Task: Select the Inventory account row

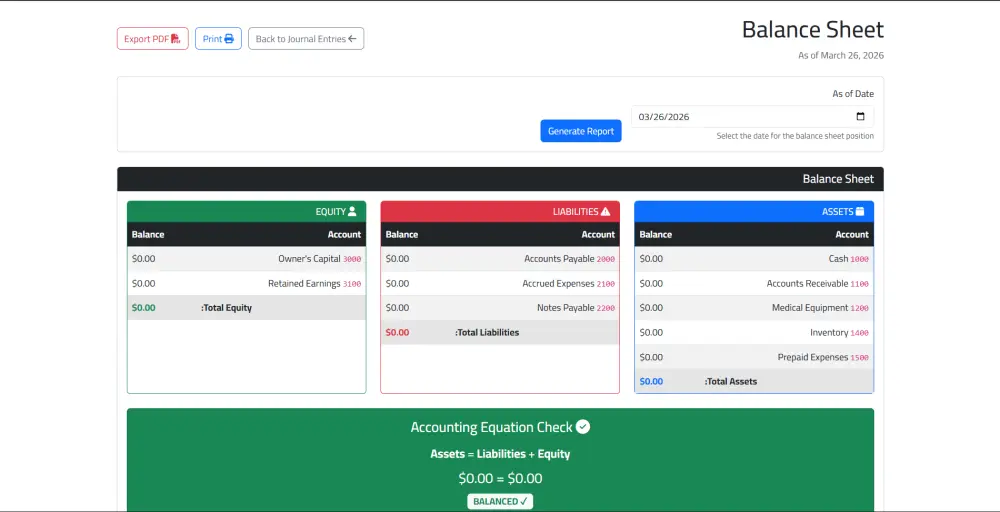Action: pos(754,333)
